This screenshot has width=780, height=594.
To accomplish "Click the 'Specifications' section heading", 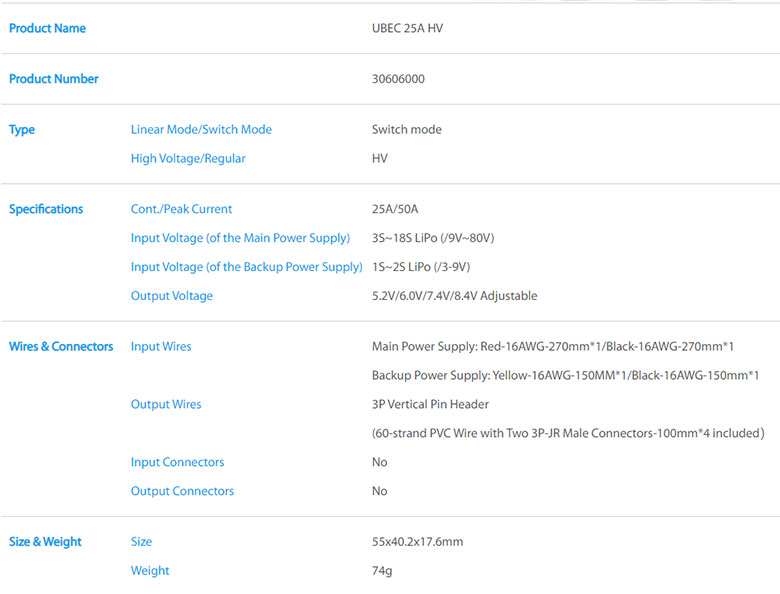I will (x=46, y=209).
